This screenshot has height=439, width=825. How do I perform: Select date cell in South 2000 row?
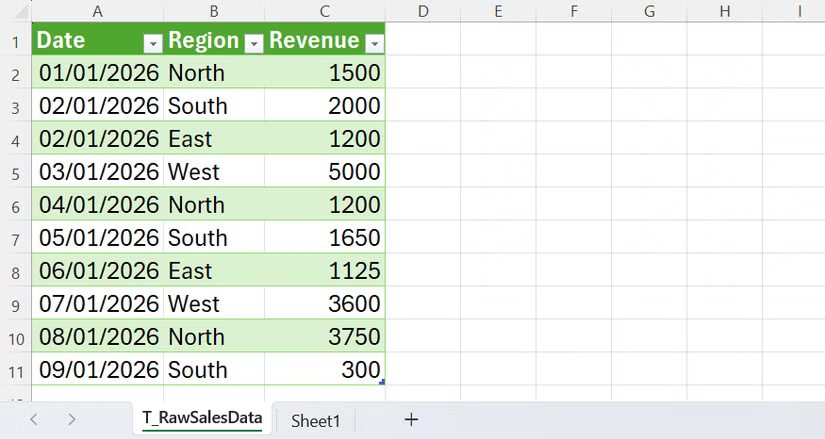pyautogui.click(x=97, y=105)
